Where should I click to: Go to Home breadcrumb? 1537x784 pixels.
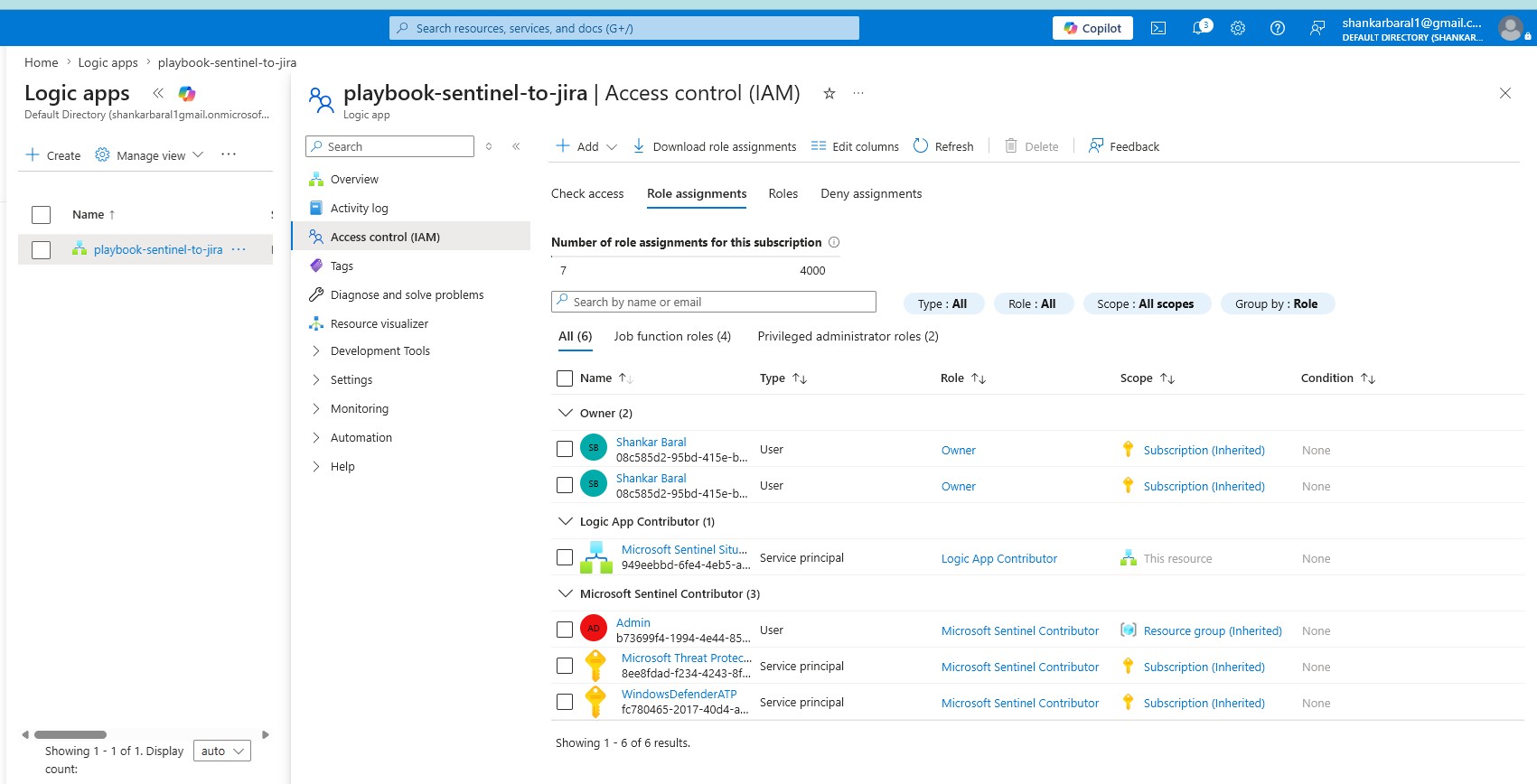point(41,62)
